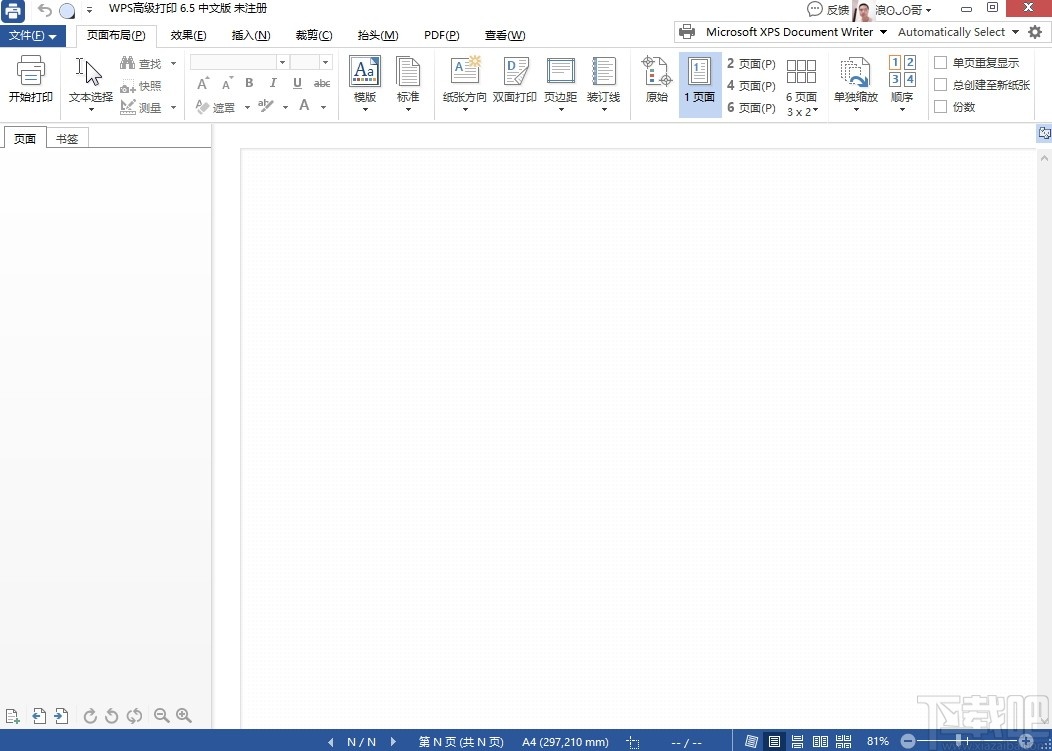Open printer settings gear icon
The image size is (1052, 751).
tap(1035, 32)
